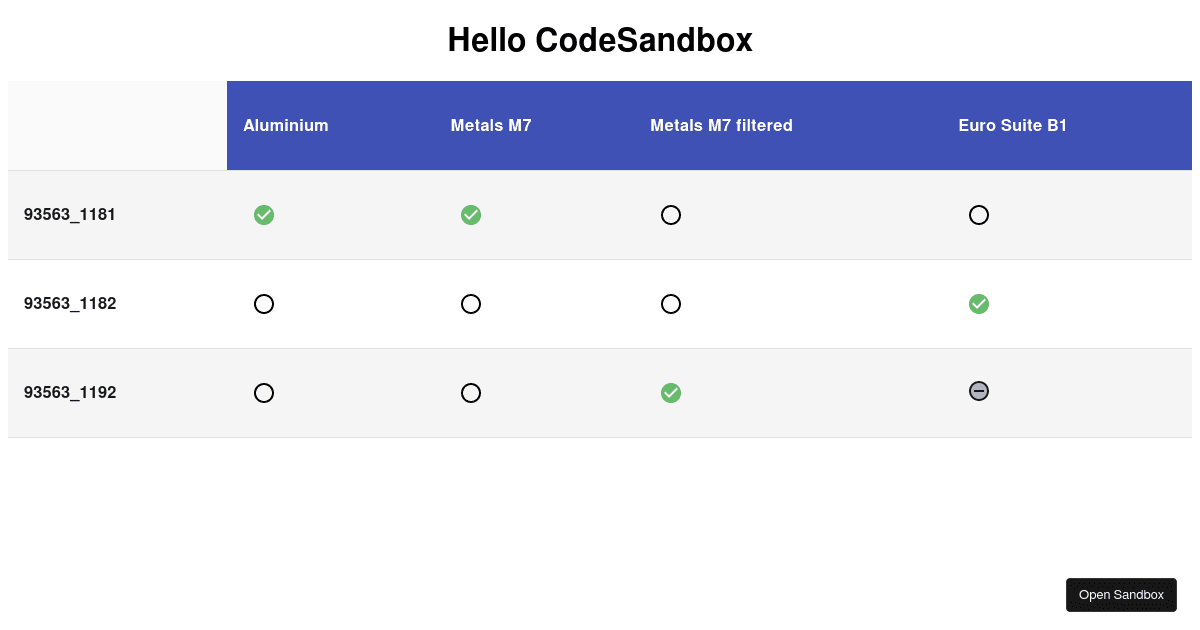Viewport: 1200px width, 630px height.
Task: Click the green checkmark under Metals M7 filtered for 93563_1192
Action: (671, 393)
